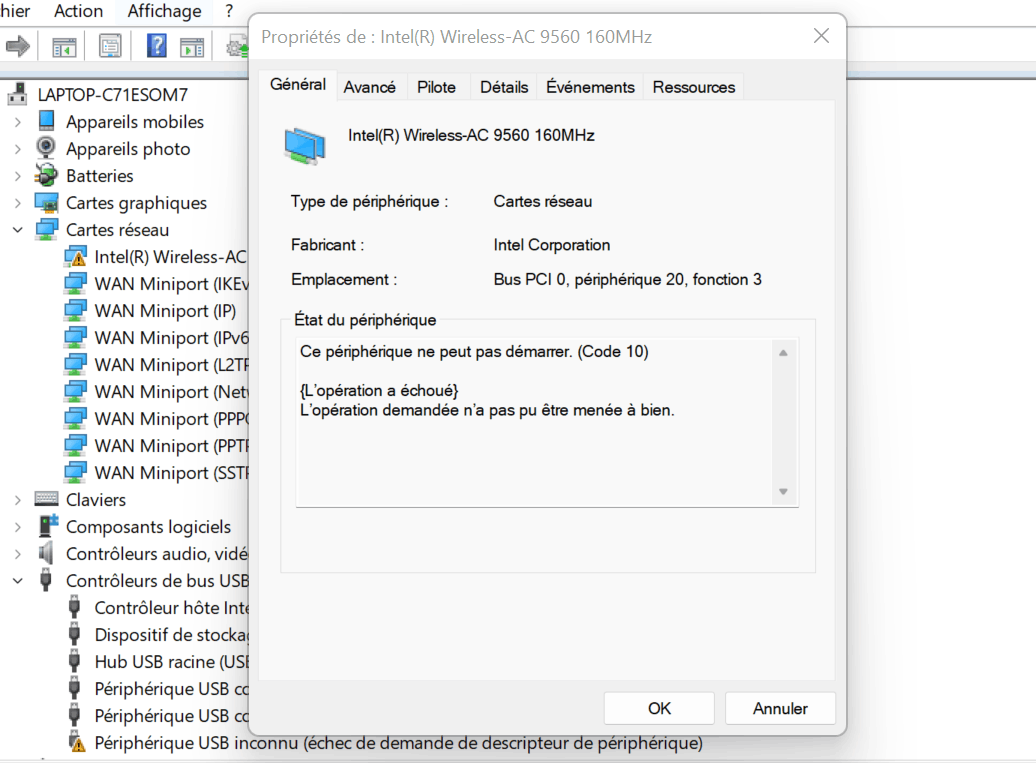Screen dimensions: 1036x763
Task: Click the Intel Wireless-AC warning adapter icon
Action: pyautogui.click(x=75, y=256)
